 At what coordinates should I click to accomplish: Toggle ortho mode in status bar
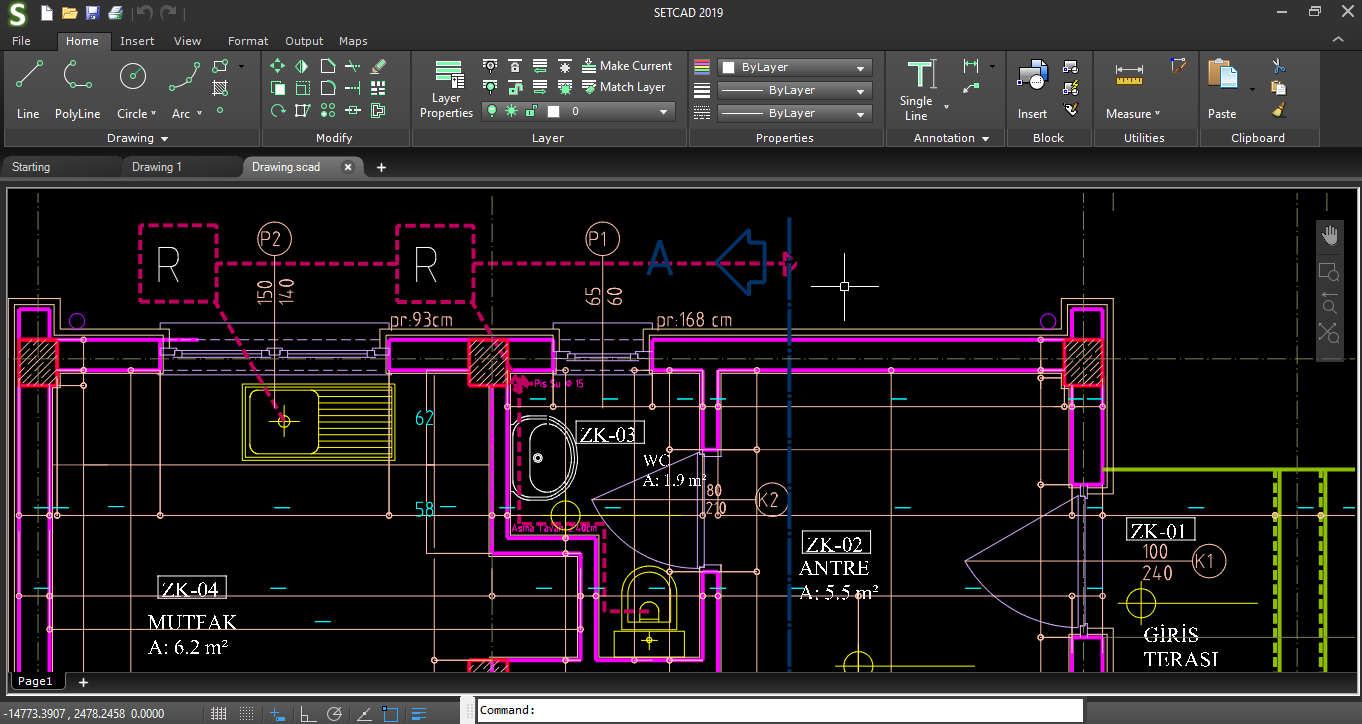[307, 713]
